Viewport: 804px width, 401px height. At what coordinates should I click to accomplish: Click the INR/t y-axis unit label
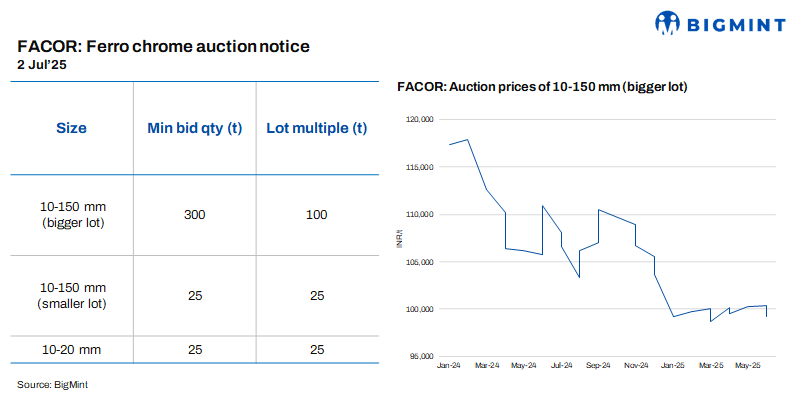[399, 238]
